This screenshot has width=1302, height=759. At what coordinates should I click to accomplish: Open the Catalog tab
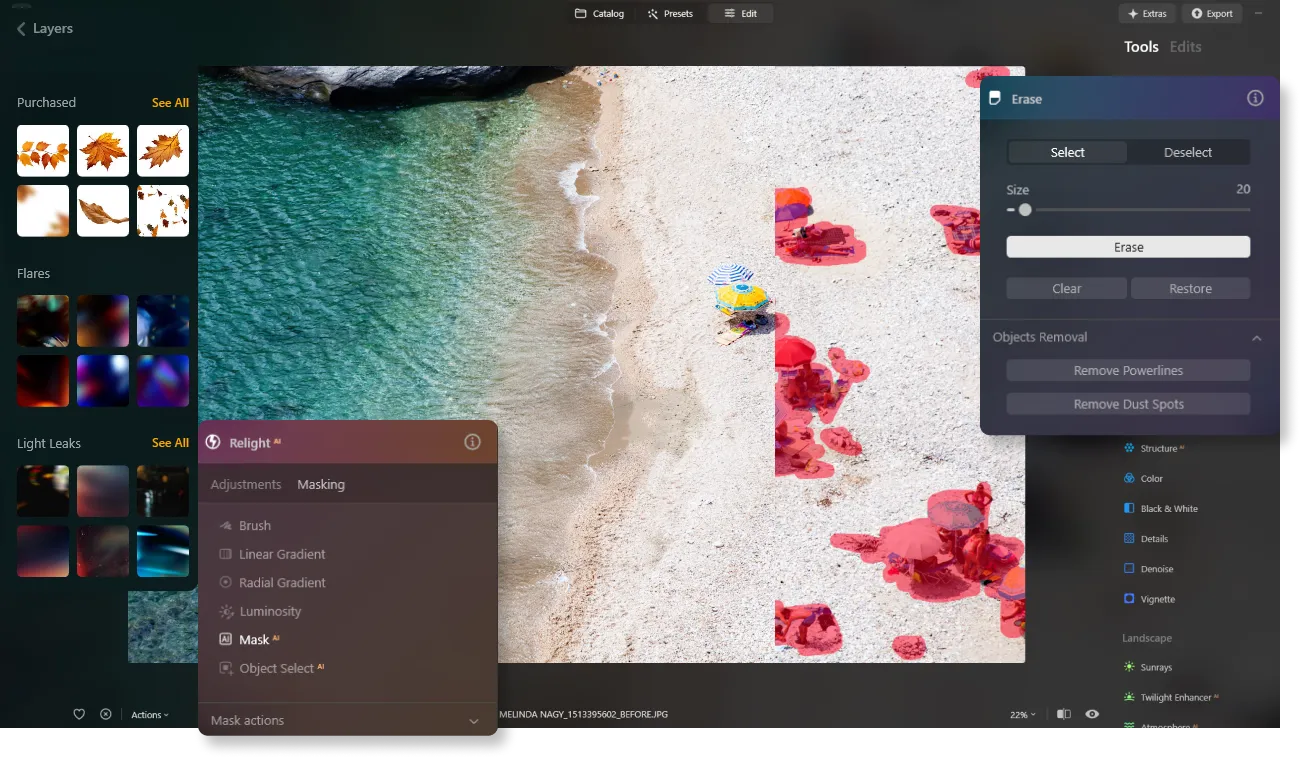599,13
